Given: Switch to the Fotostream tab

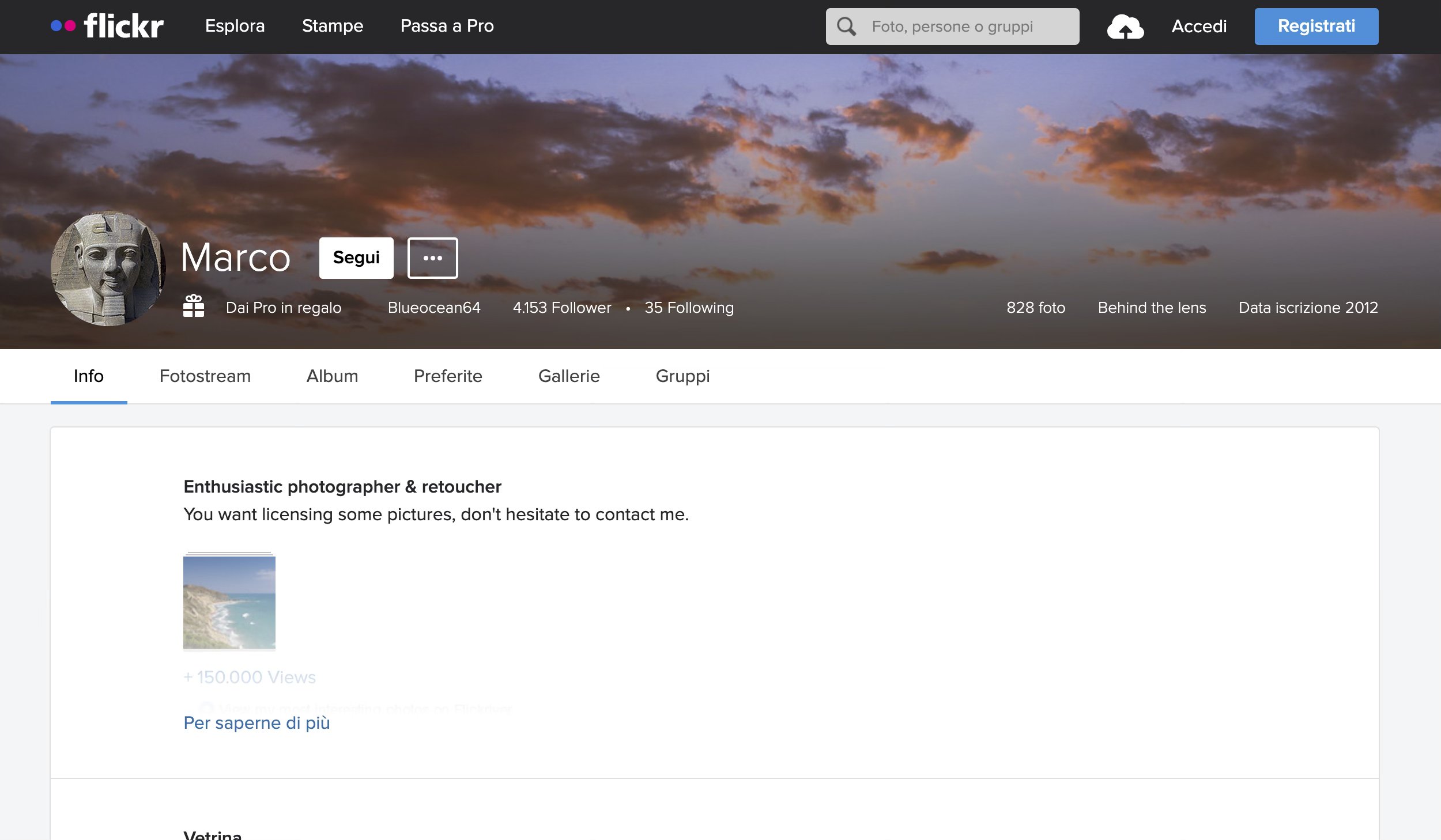Looking at the screenshot, I should click(205, 376).
